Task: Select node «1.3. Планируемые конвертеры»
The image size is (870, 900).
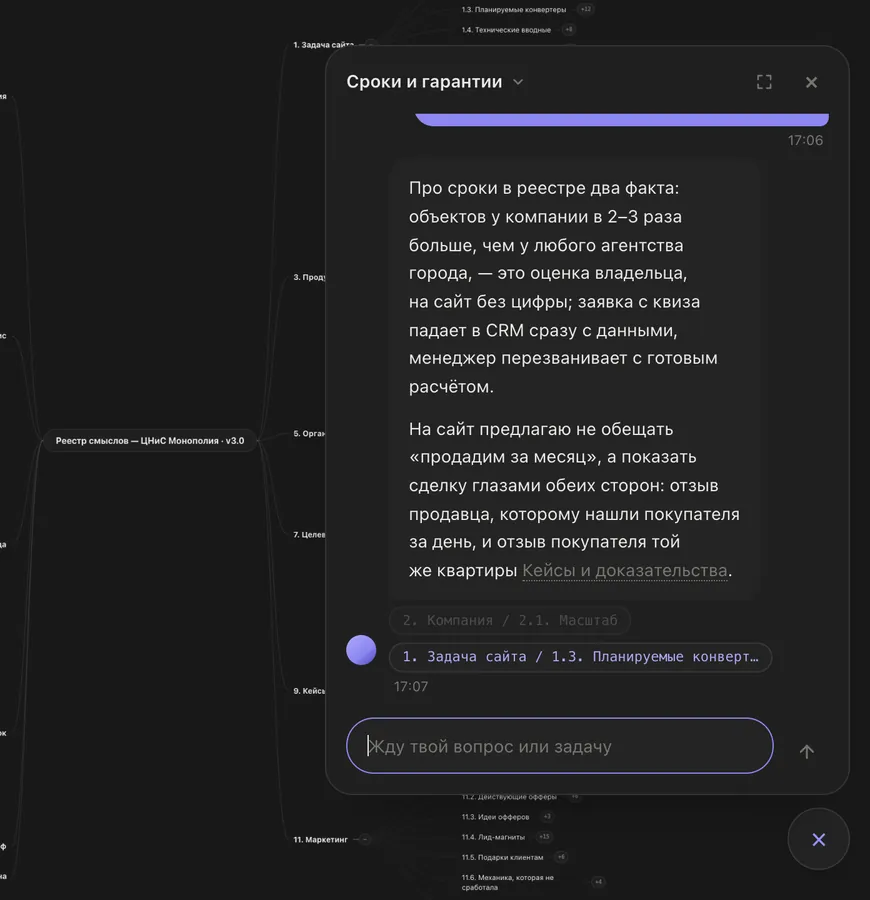Action: pyautogui.click(x=514, y=10)
